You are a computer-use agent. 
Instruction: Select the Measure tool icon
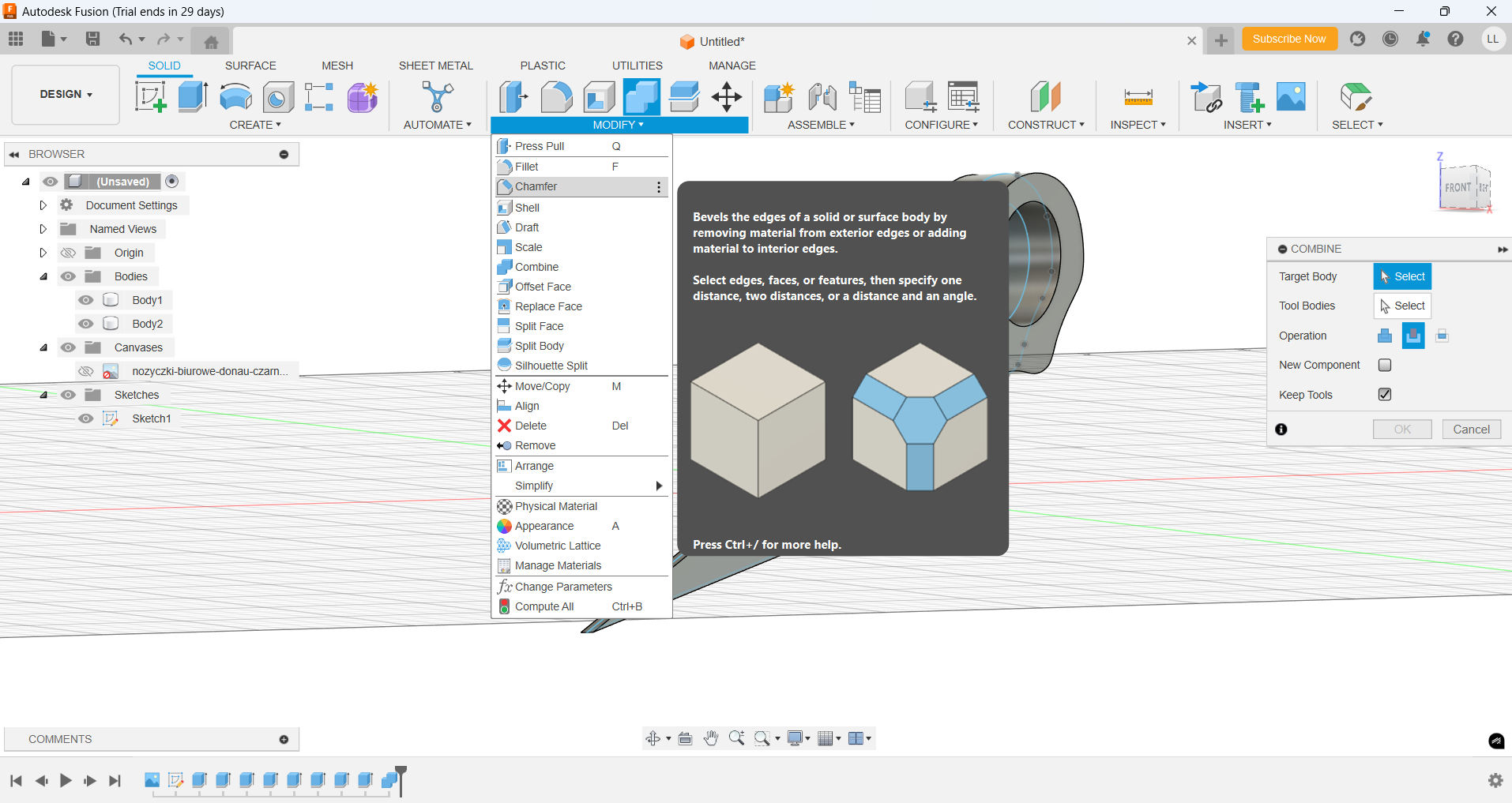(1138, 97)
